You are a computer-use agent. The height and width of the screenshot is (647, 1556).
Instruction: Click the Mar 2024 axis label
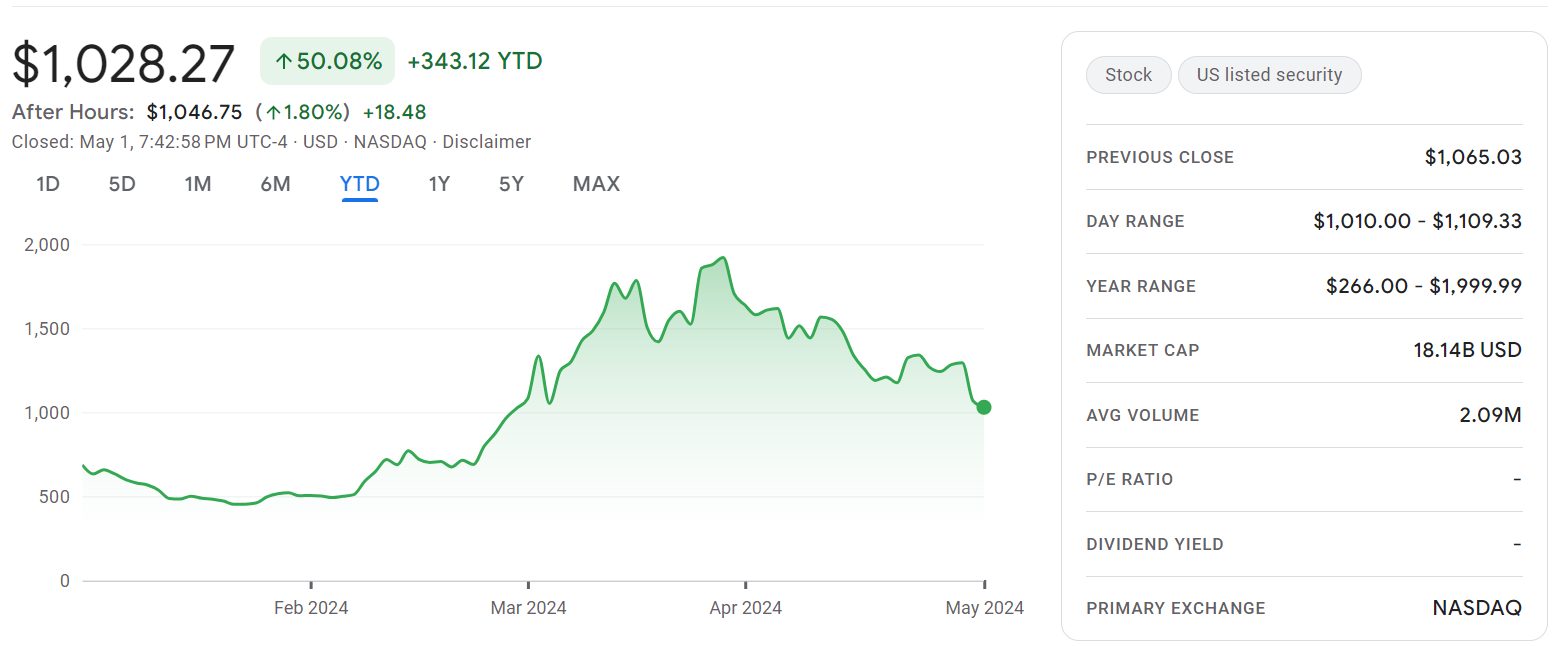tap(528, 607)
